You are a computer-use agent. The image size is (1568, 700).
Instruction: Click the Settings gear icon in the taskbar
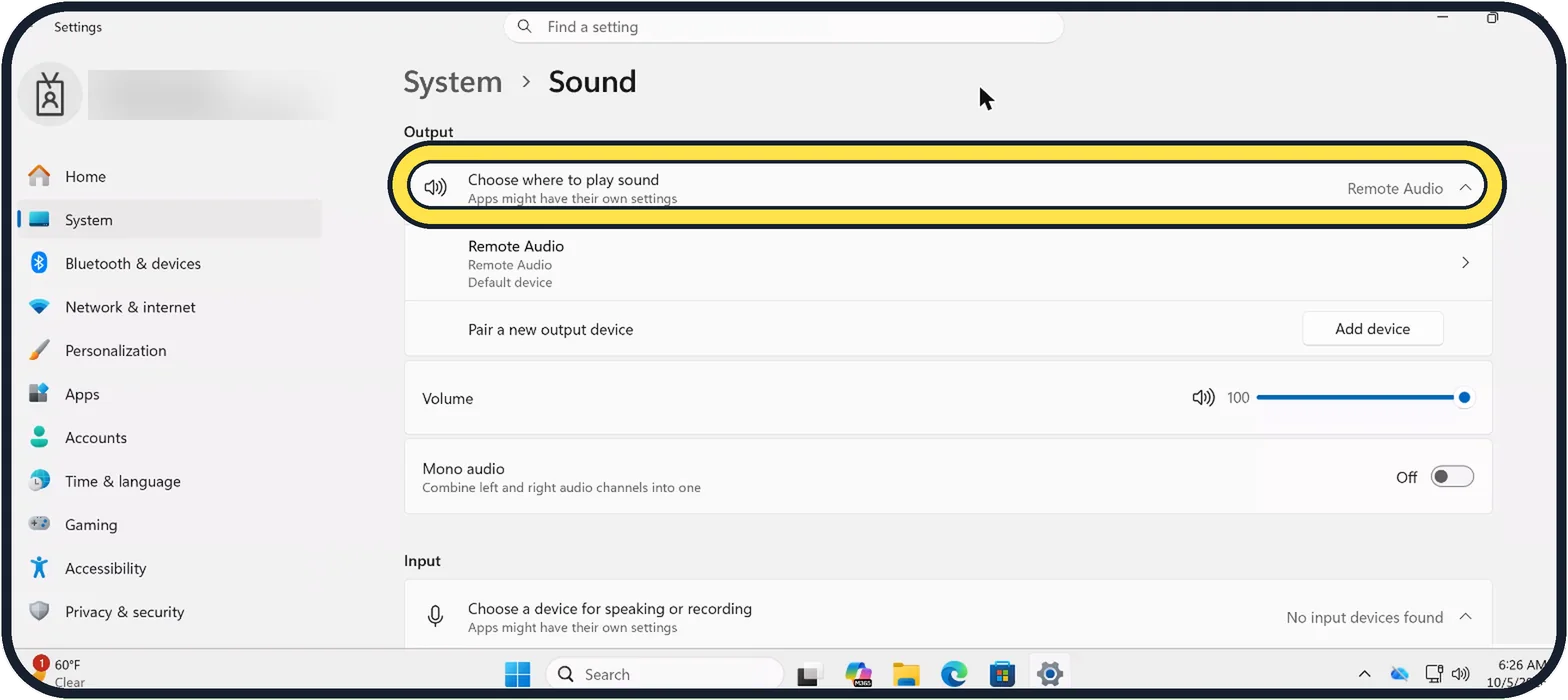point(1049,674)
